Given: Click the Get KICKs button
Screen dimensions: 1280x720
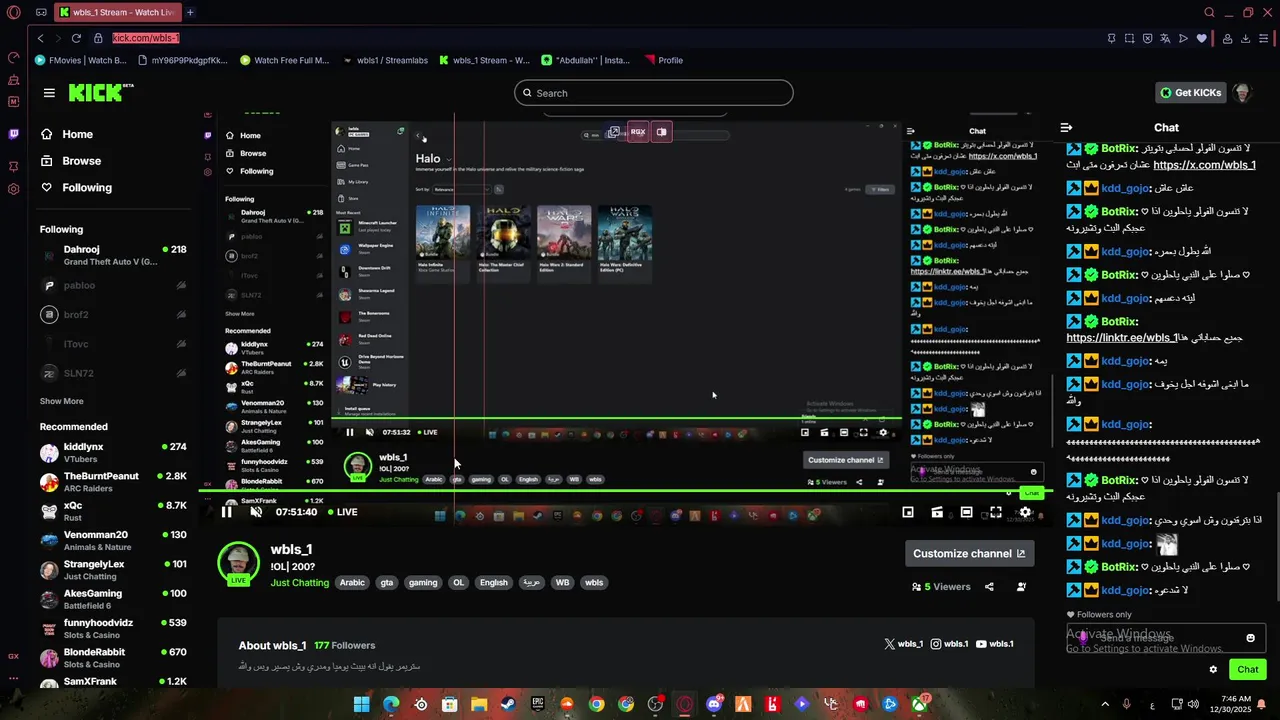Looking at the screenshot, I should click(x=1190, y=93).
